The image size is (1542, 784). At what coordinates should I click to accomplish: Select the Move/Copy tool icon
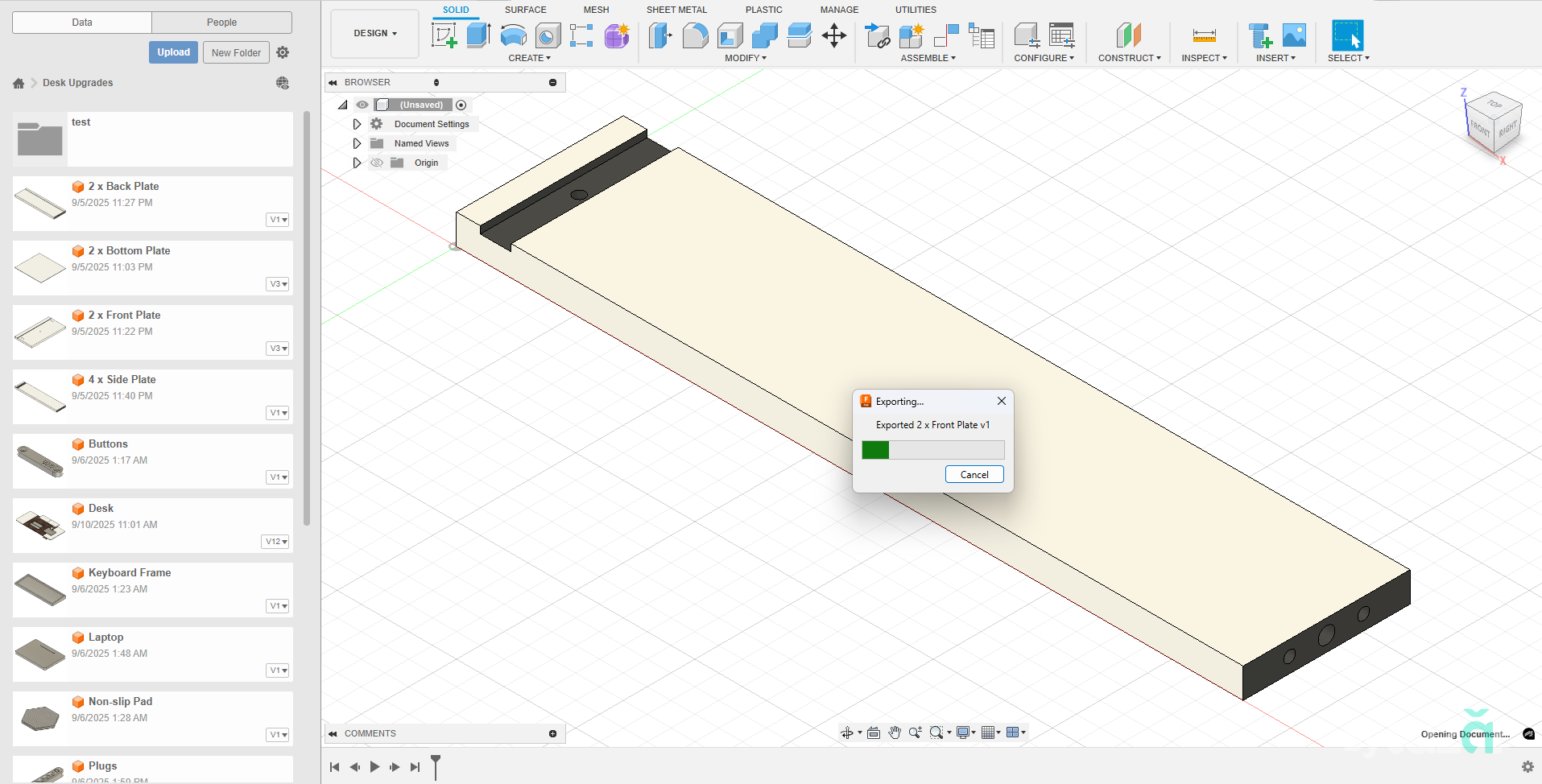click(x=833, y=35)
